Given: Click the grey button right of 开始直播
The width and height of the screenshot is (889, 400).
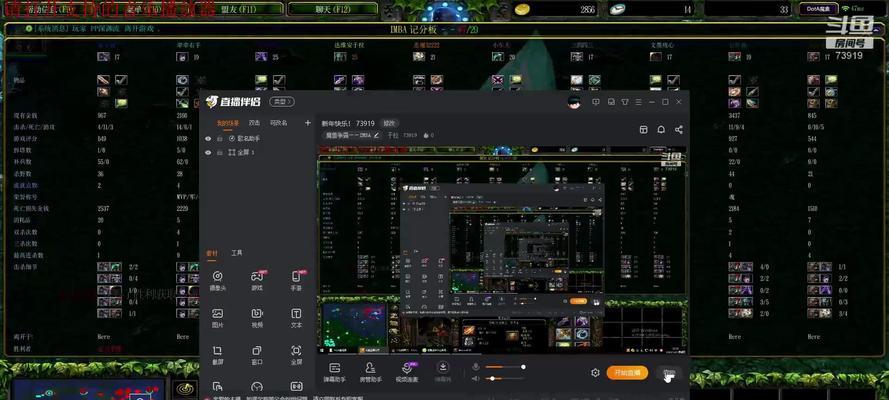Looking at the screenshot, I should point(670,373).
